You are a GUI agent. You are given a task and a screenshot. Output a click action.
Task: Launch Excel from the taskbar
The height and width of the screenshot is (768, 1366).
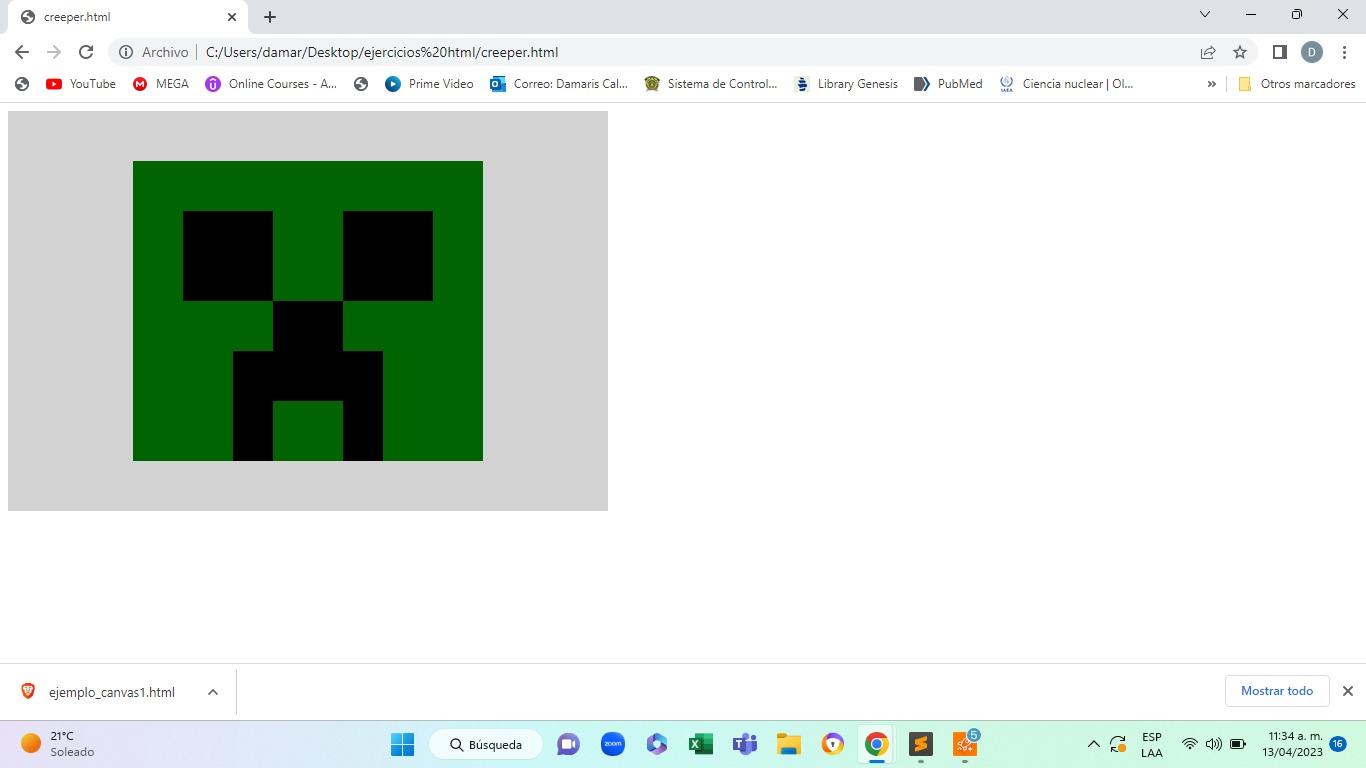[701, 744]
